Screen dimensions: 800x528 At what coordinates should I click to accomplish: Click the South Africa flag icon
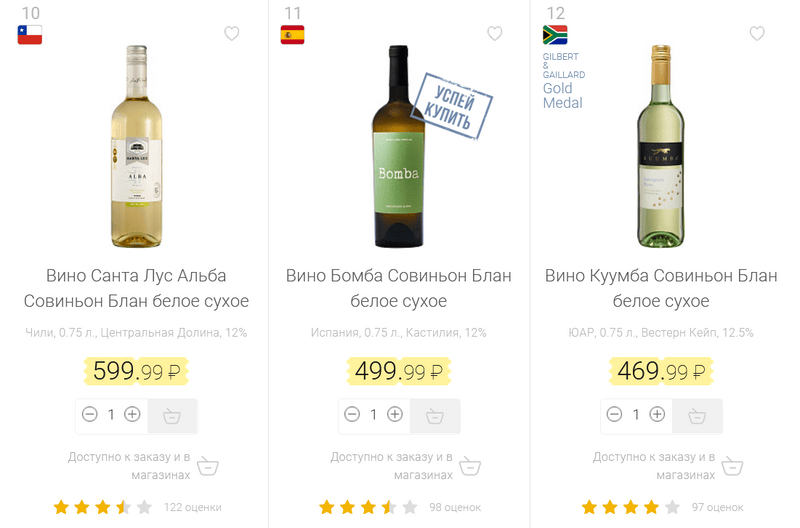555,35
